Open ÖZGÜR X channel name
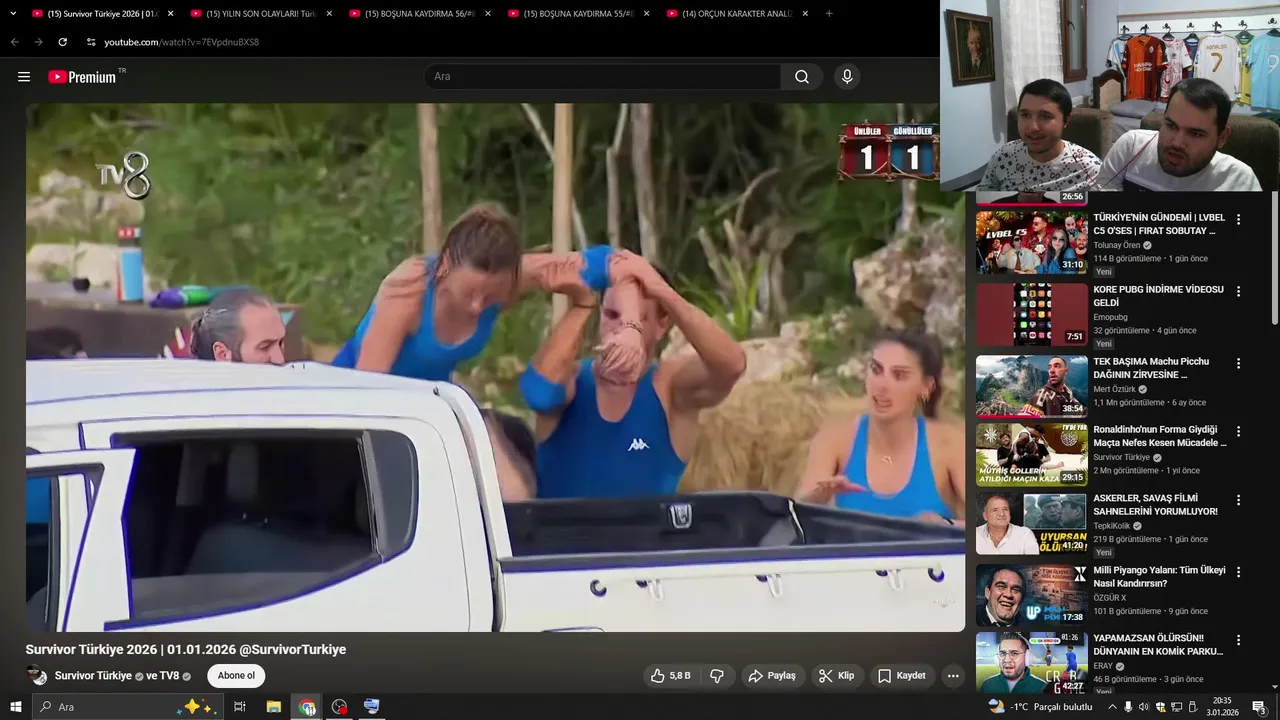 (1110, 598)
